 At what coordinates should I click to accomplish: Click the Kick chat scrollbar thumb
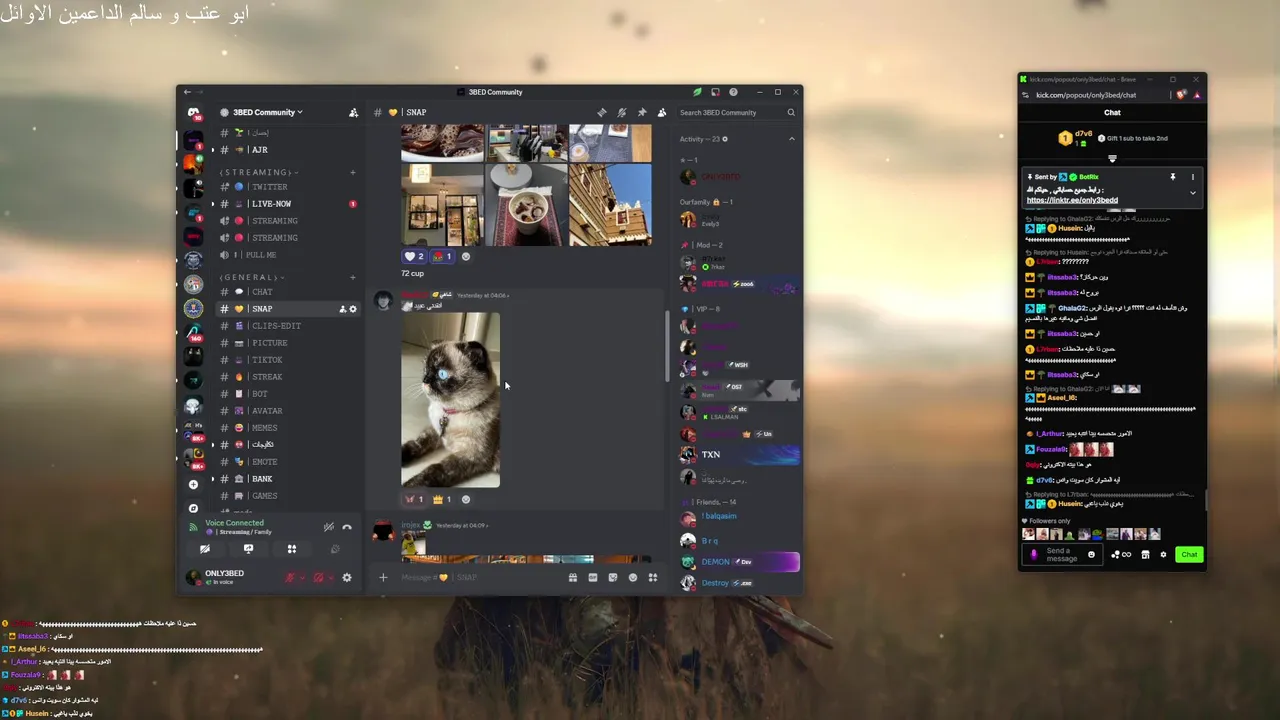coord(1205,499)
